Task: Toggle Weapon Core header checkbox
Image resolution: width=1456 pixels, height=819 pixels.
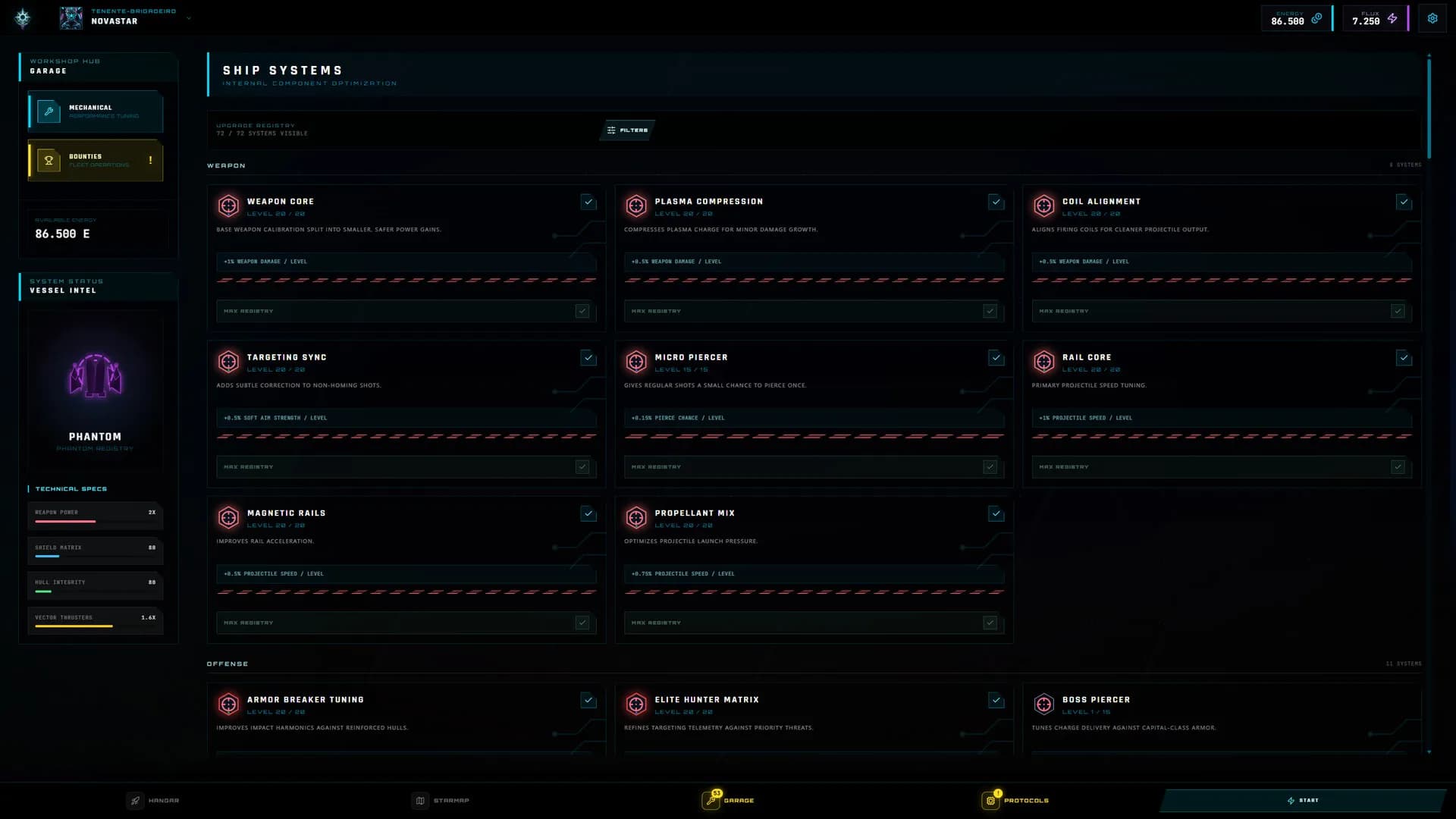Action: pyautogui.click(x=588, y=202)
